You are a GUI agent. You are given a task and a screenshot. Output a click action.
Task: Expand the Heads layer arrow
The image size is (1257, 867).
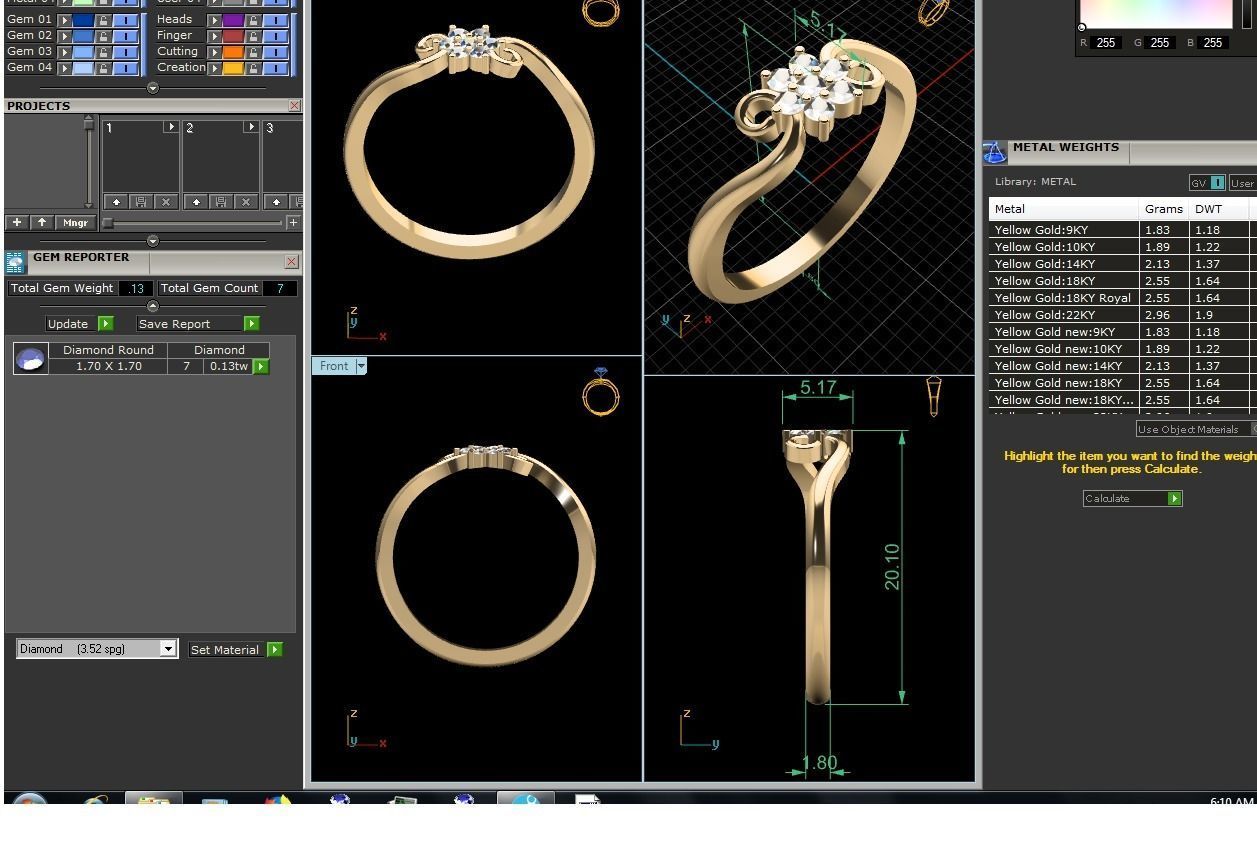pyautogui.click(x=215, y=20)
